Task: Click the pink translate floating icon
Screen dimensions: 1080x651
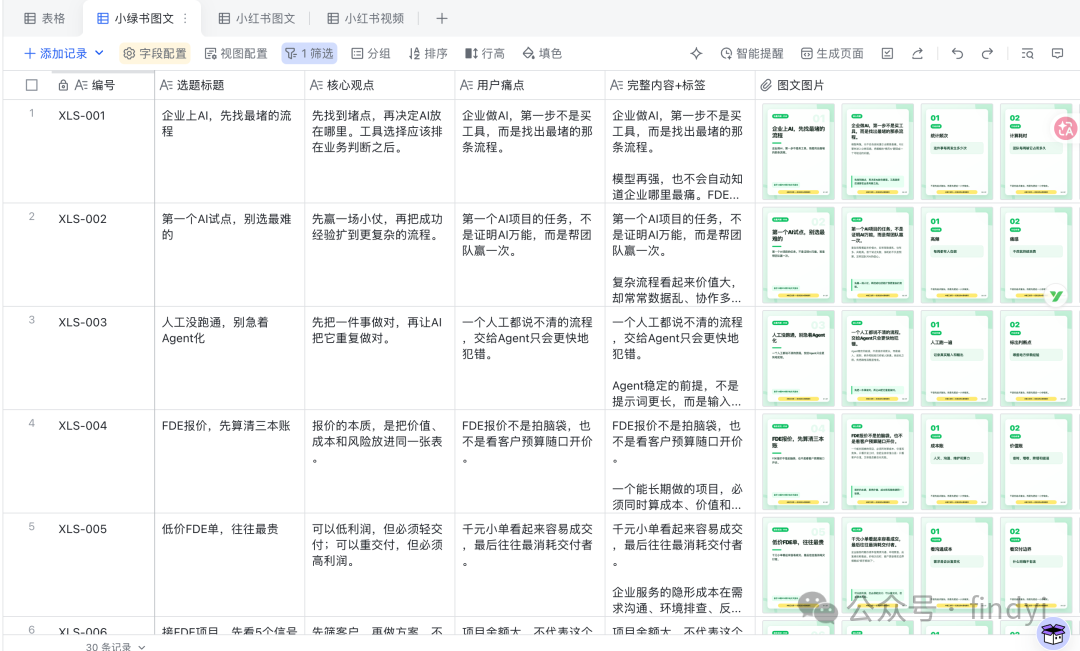Action: click(x=1066, y=127)
